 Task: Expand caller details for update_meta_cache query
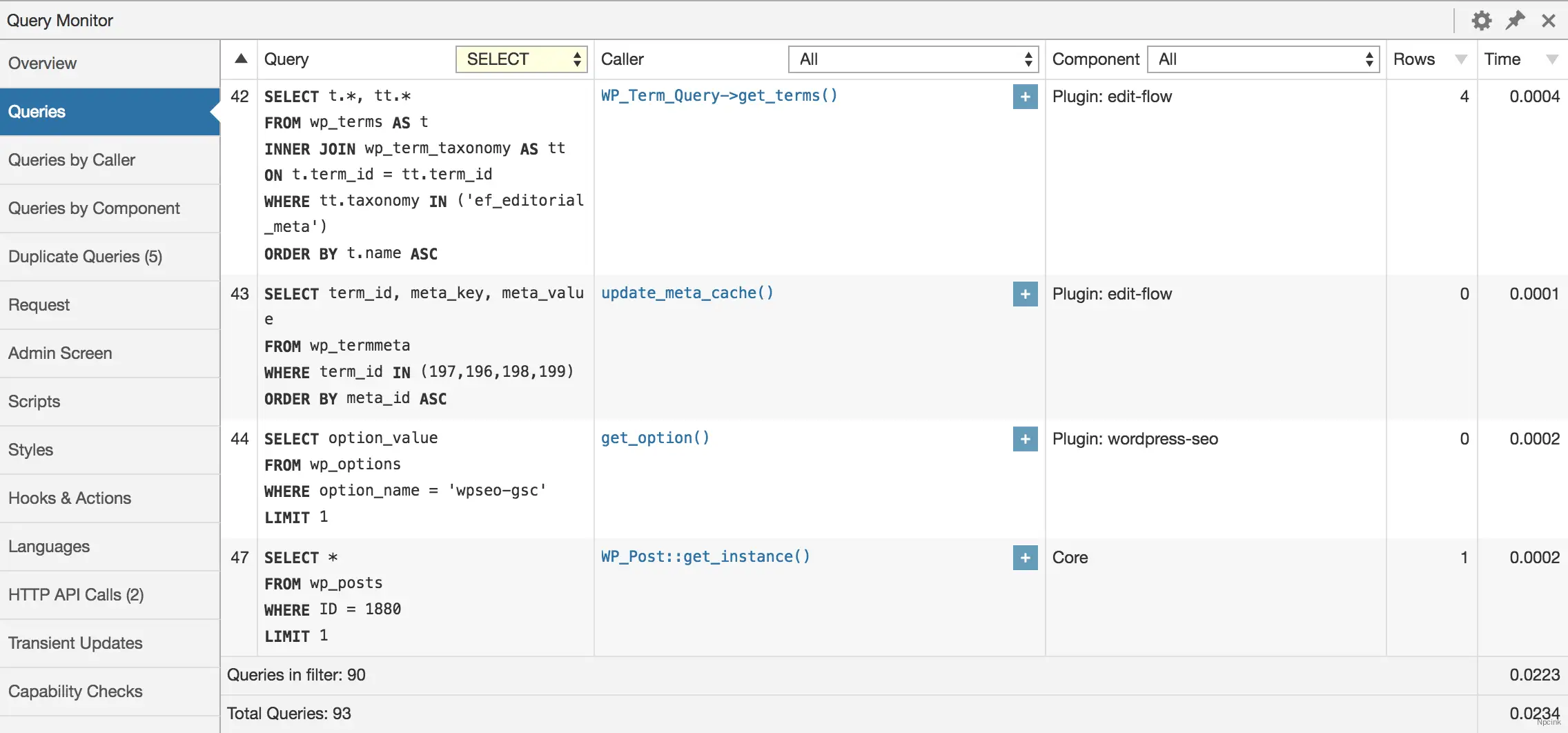(x=1024, y=294)
